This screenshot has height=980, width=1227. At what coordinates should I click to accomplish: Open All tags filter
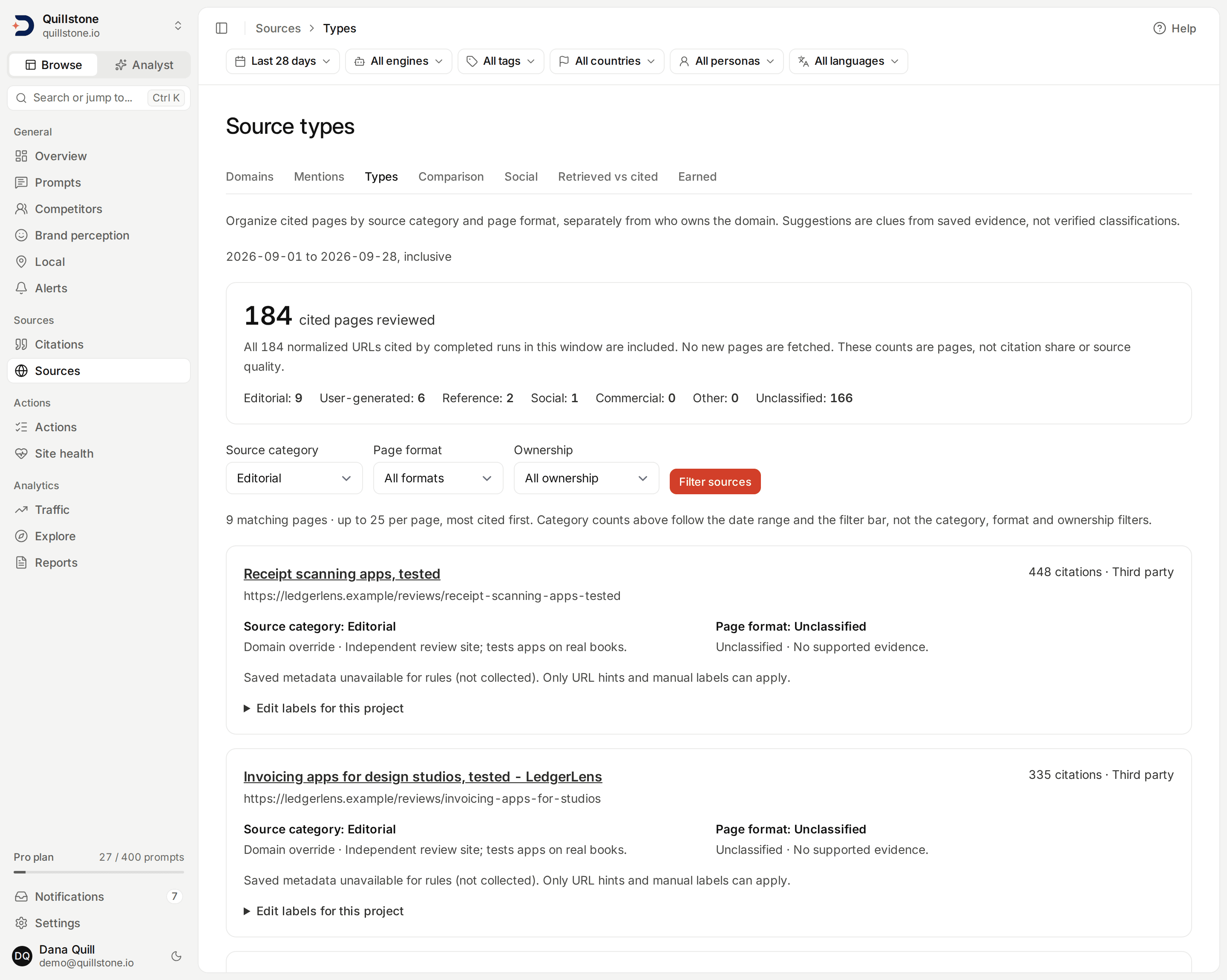click(x=501, y=61)
